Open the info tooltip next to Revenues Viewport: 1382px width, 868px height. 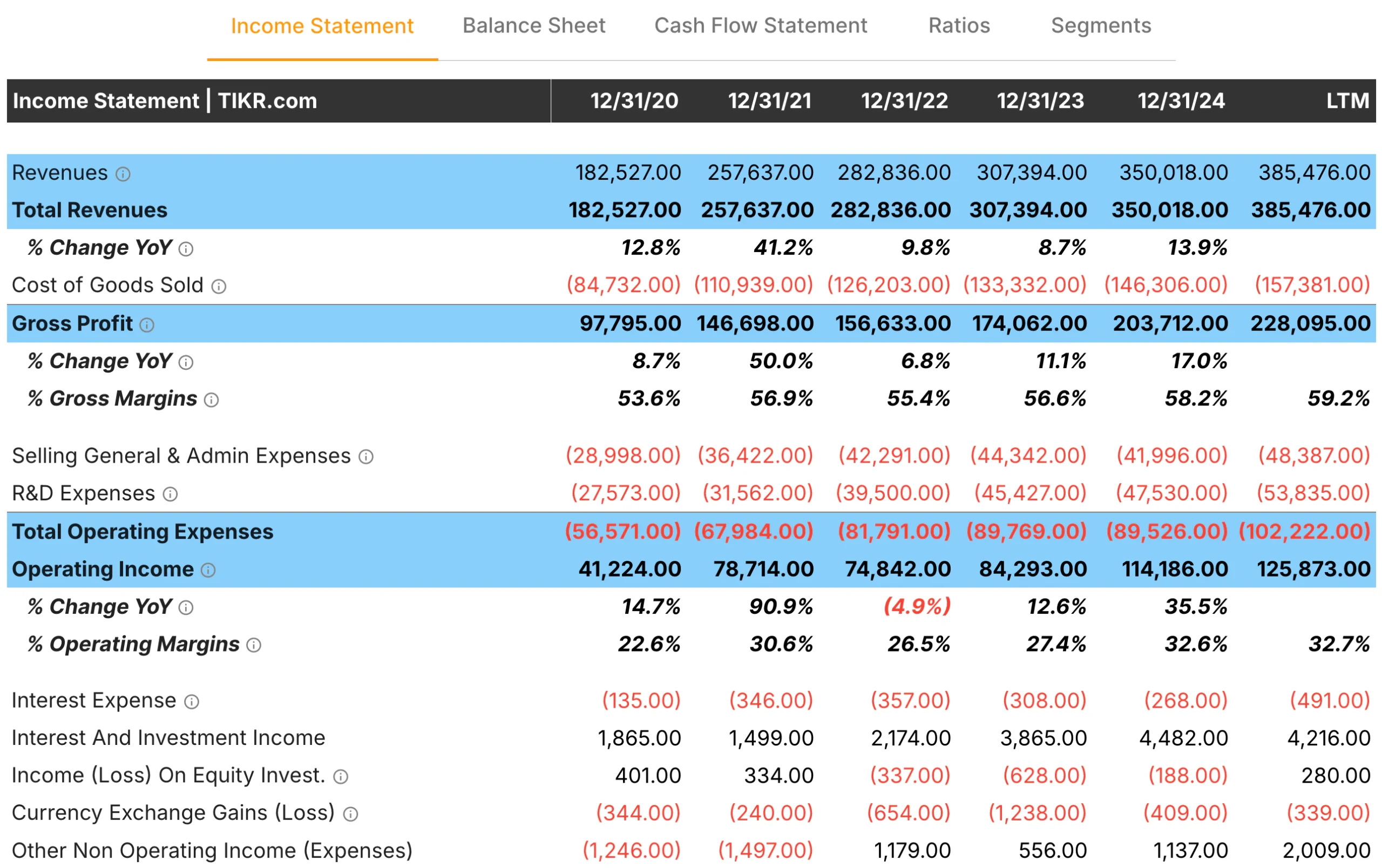(x=124, y=174)
